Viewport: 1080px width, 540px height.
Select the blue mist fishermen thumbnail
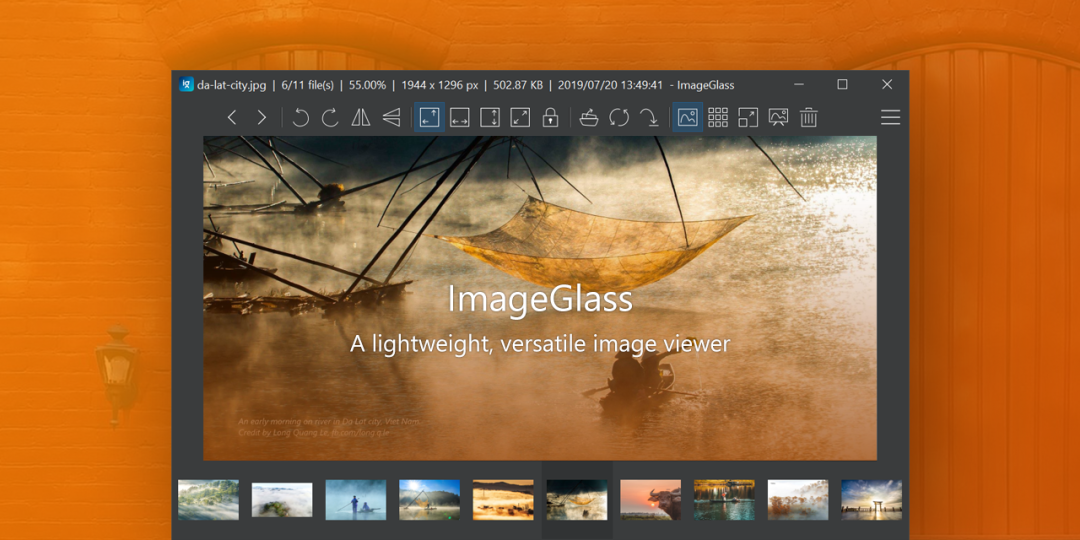click(x=356, y=500)
